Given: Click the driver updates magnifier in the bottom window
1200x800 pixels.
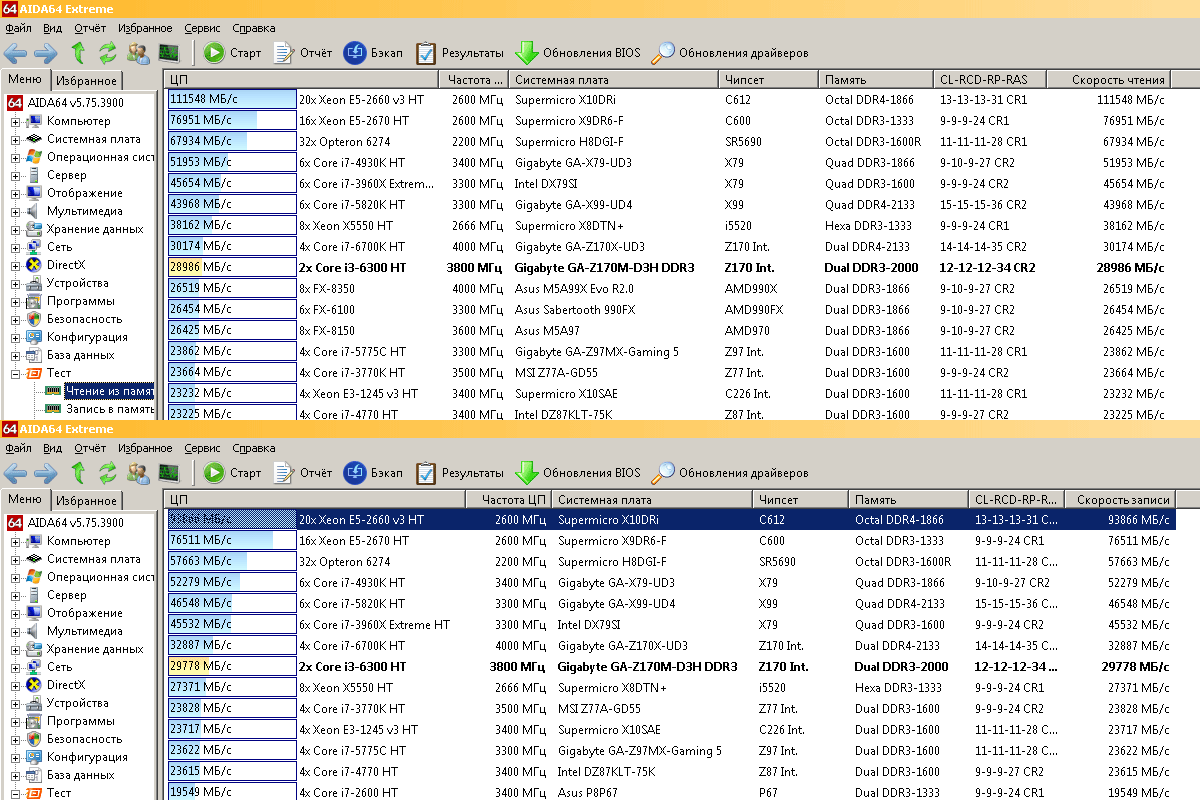Looking at the screenshot, I should click(662, 473).
